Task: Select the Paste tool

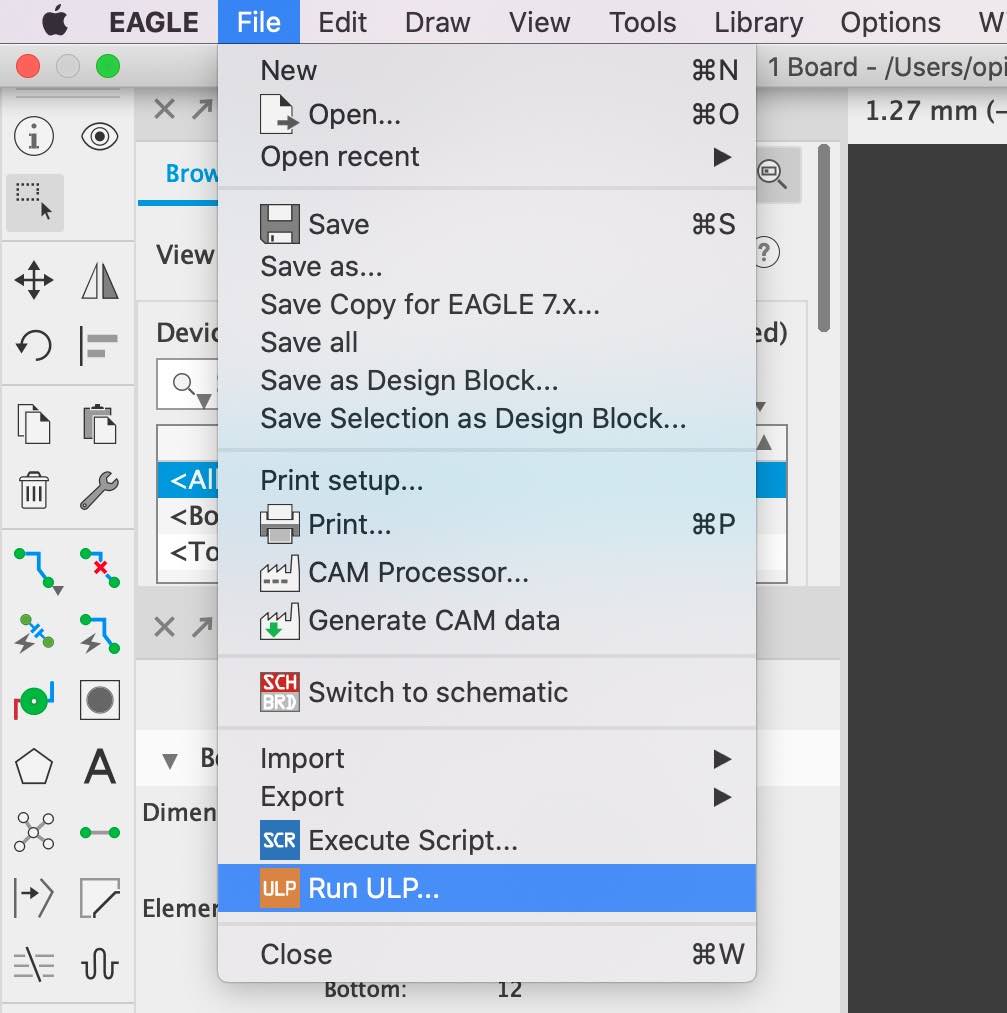Action: tap(99, 424)
